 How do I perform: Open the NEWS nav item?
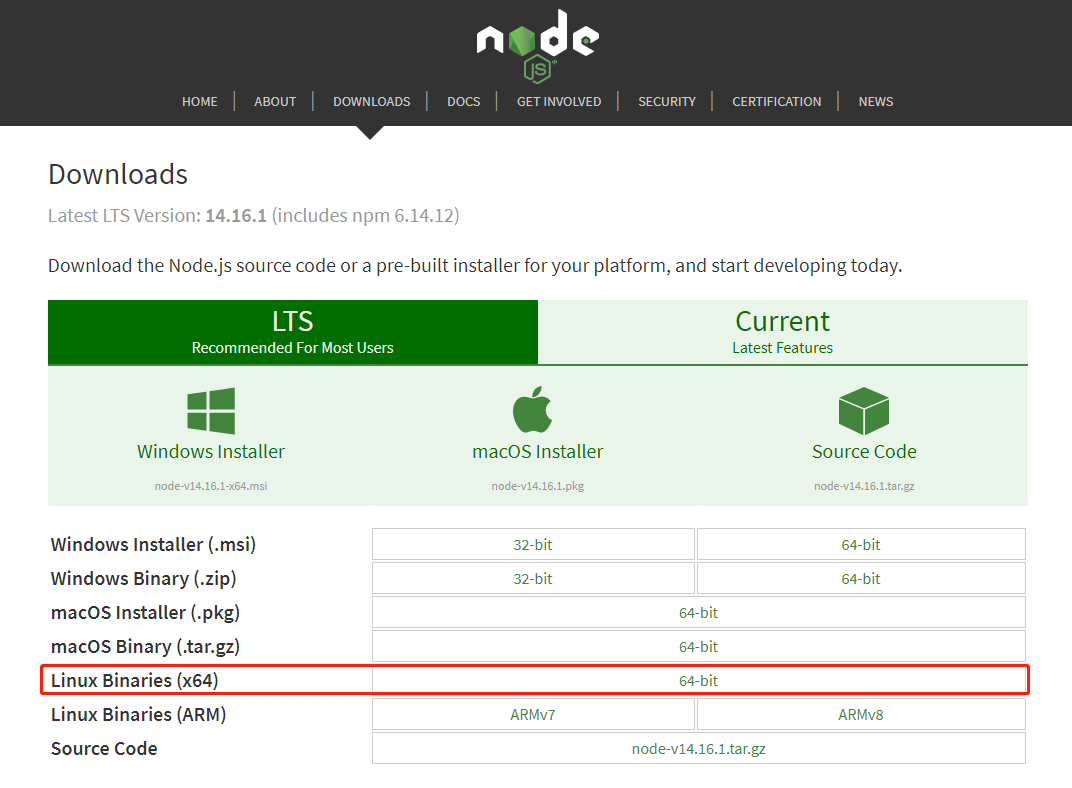pos(876,101)
